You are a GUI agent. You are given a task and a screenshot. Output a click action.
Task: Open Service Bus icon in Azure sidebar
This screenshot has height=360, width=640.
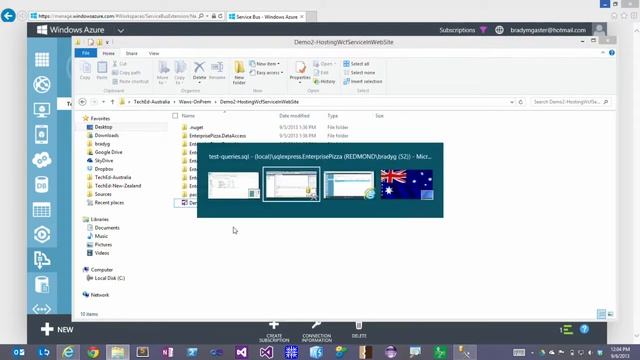click(42, 260)
